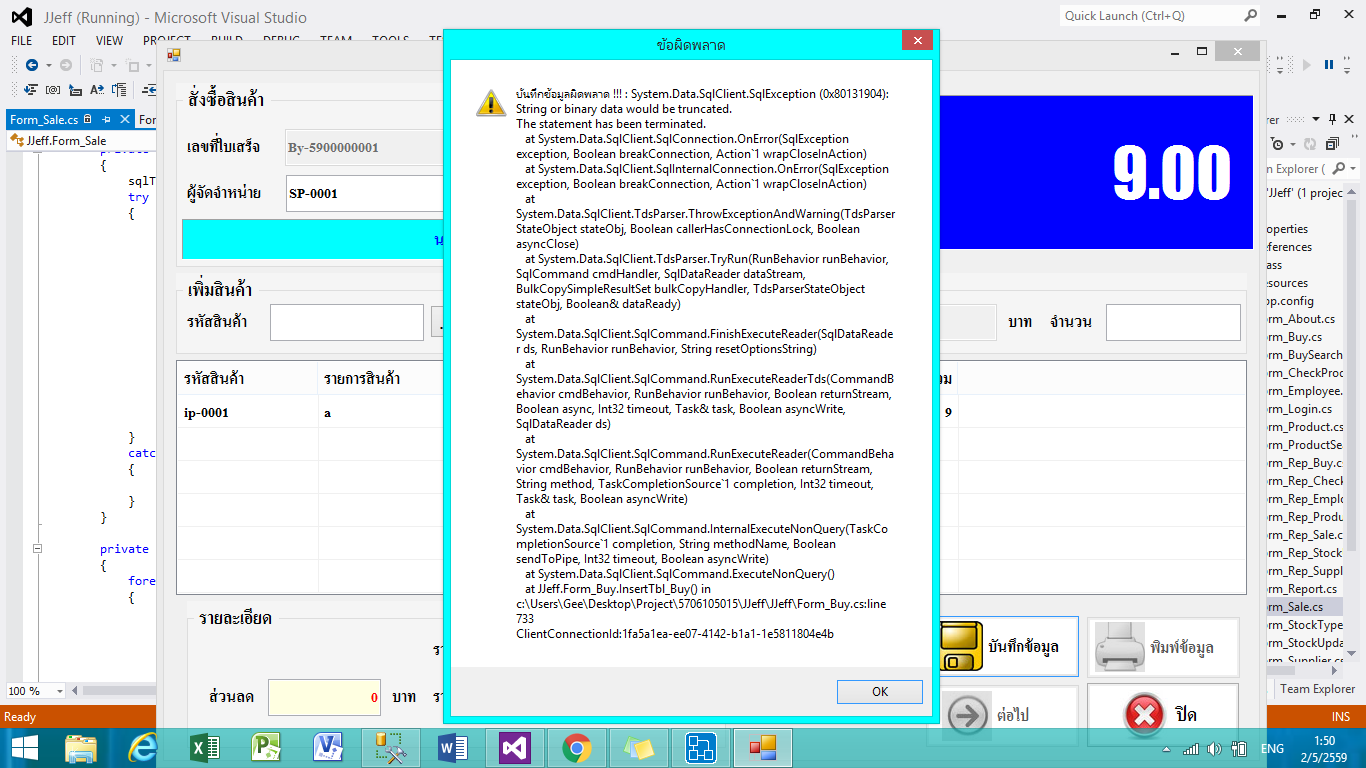Click volume speaker icon in system tray
The height and width of the screenshot is (768, 1366).
pos(1215,748)
